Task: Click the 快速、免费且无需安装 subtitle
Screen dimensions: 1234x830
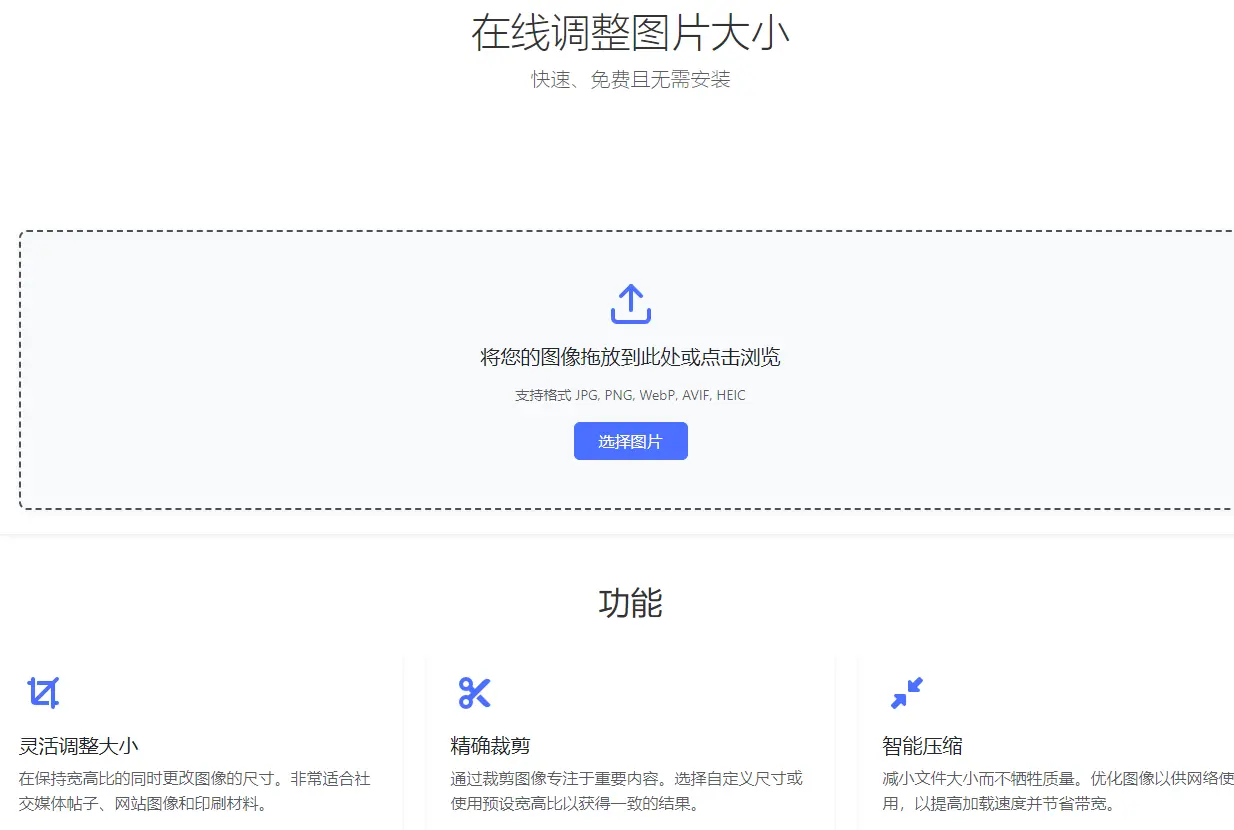Action: tap(630, 80)
